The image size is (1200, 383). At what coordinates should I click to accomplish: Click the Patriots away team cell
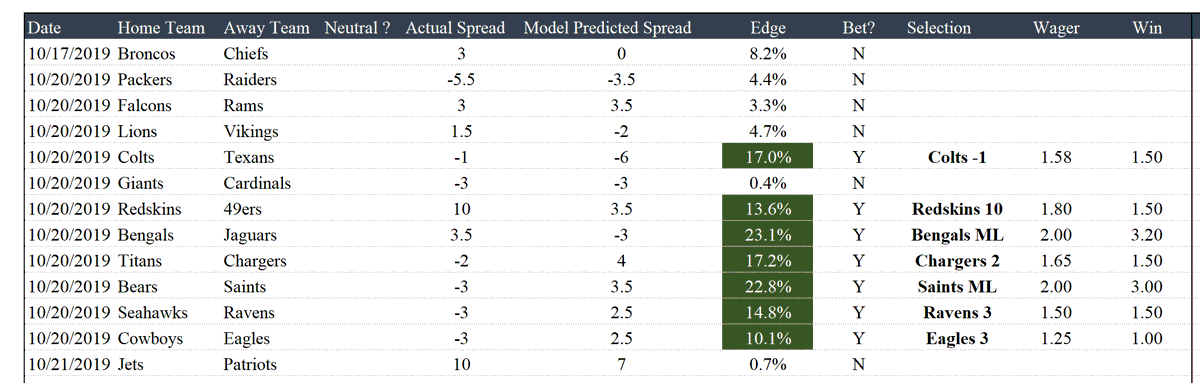[x=250, y=365]
